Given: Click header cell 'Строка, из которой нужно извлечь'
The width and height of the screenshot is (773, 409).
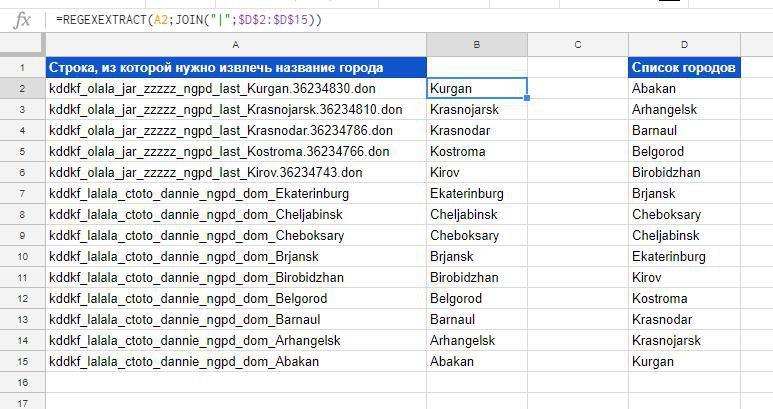Looking at the screenshot, I should click(x=236, y=68).
